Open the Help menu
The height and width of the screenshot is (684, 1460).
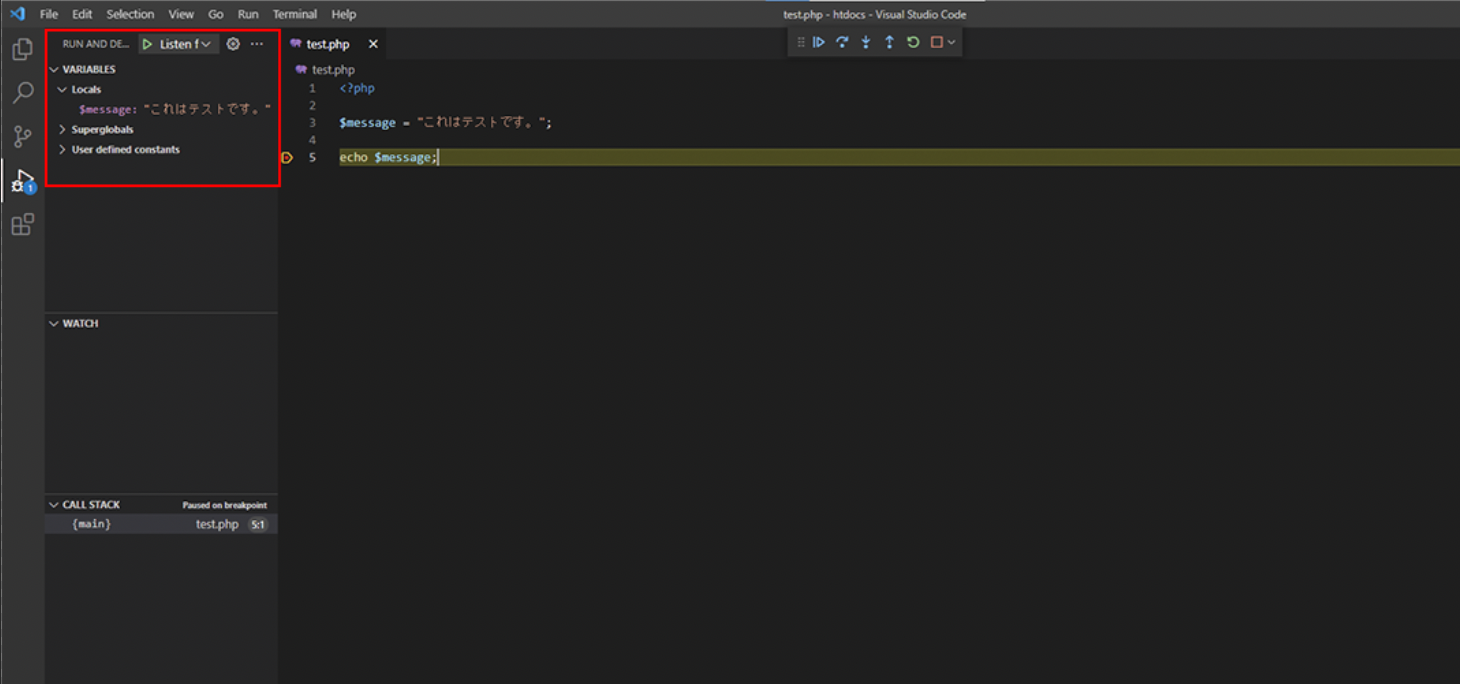(344, 14)
